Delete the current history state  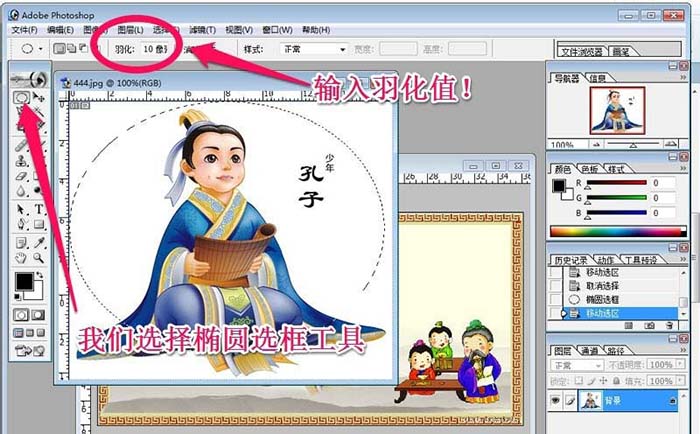coord(669,326)
